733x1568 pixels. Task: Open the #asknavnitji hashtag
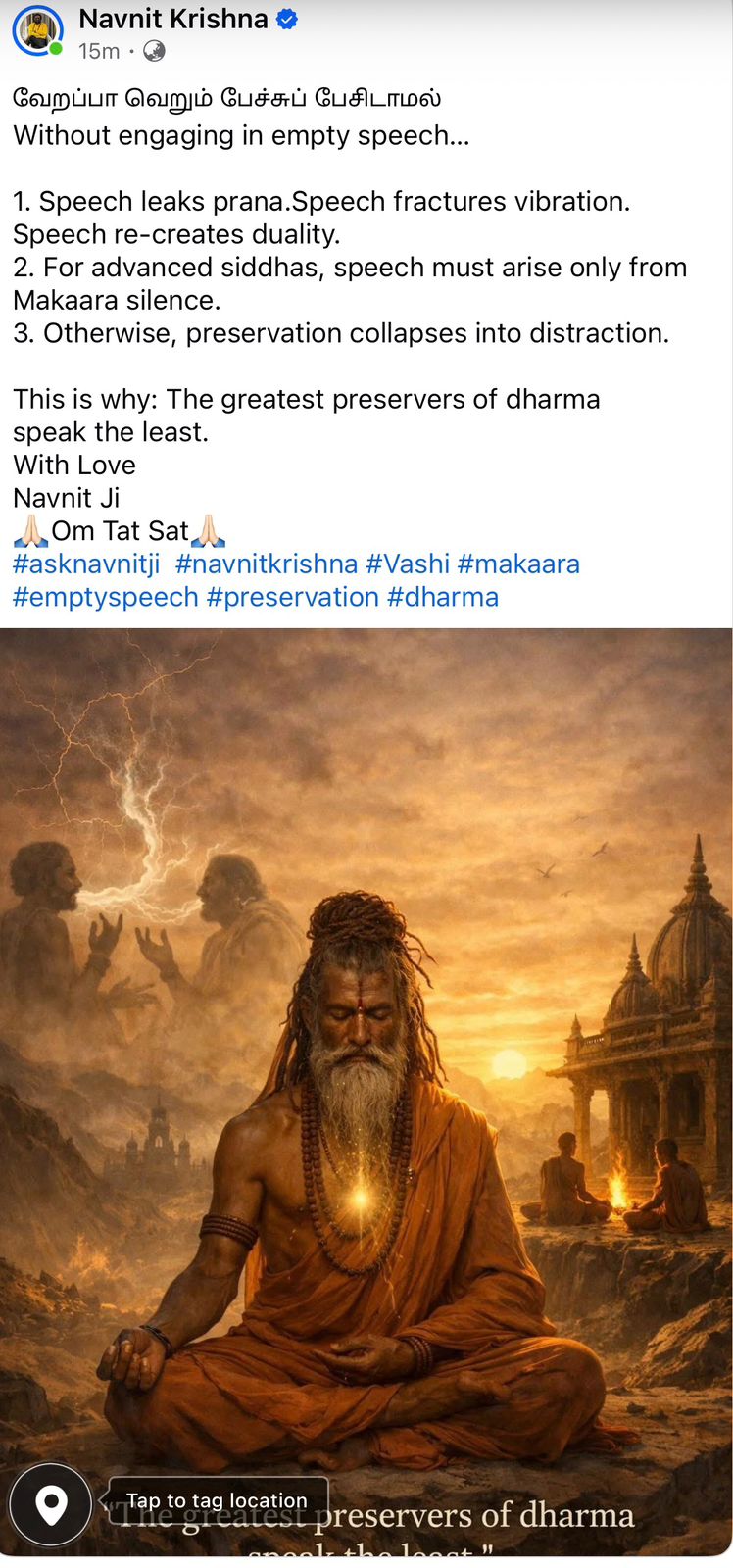tap(86, 564)
